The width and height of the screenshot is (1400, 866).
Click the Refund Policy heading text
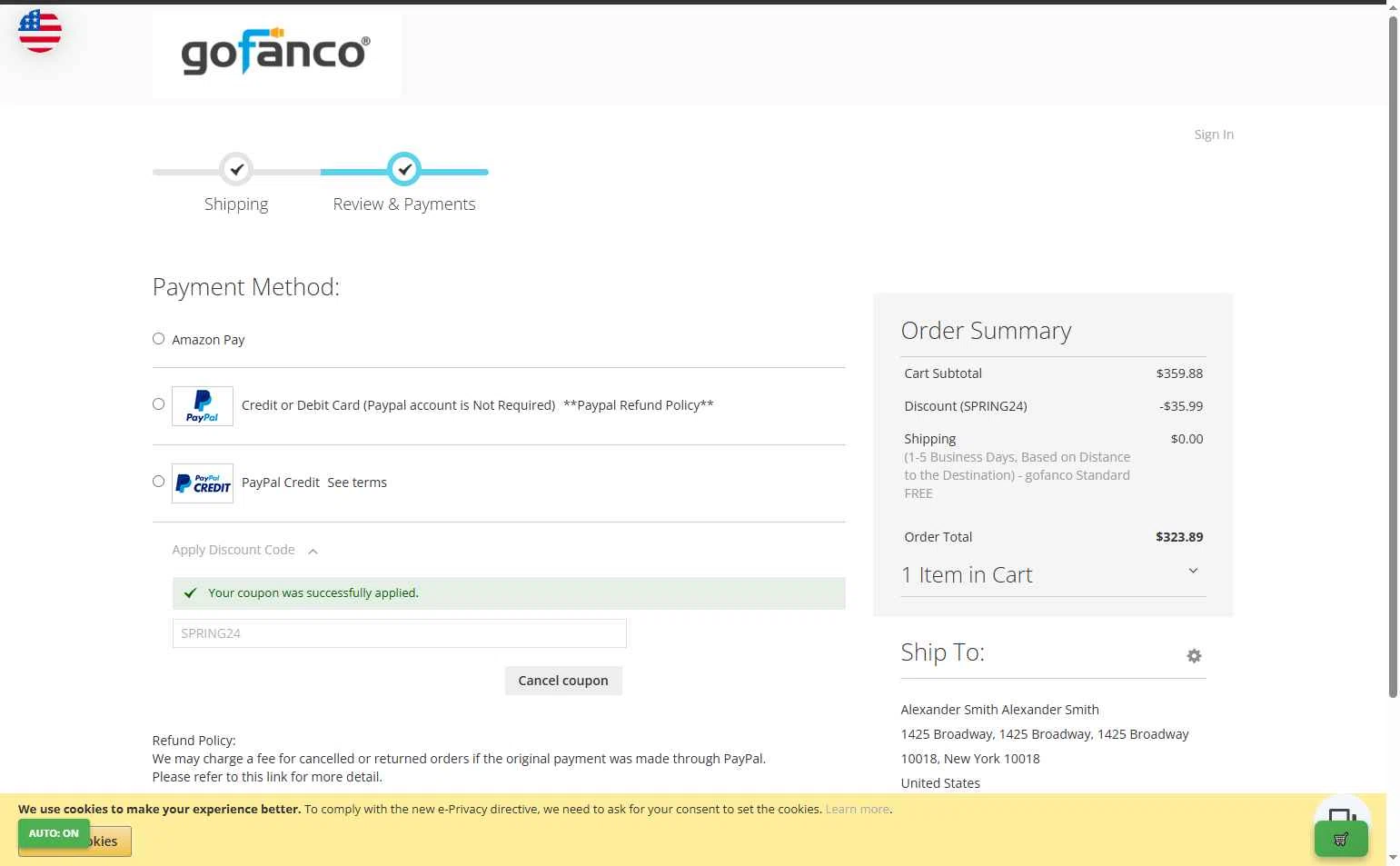(194, 741)
